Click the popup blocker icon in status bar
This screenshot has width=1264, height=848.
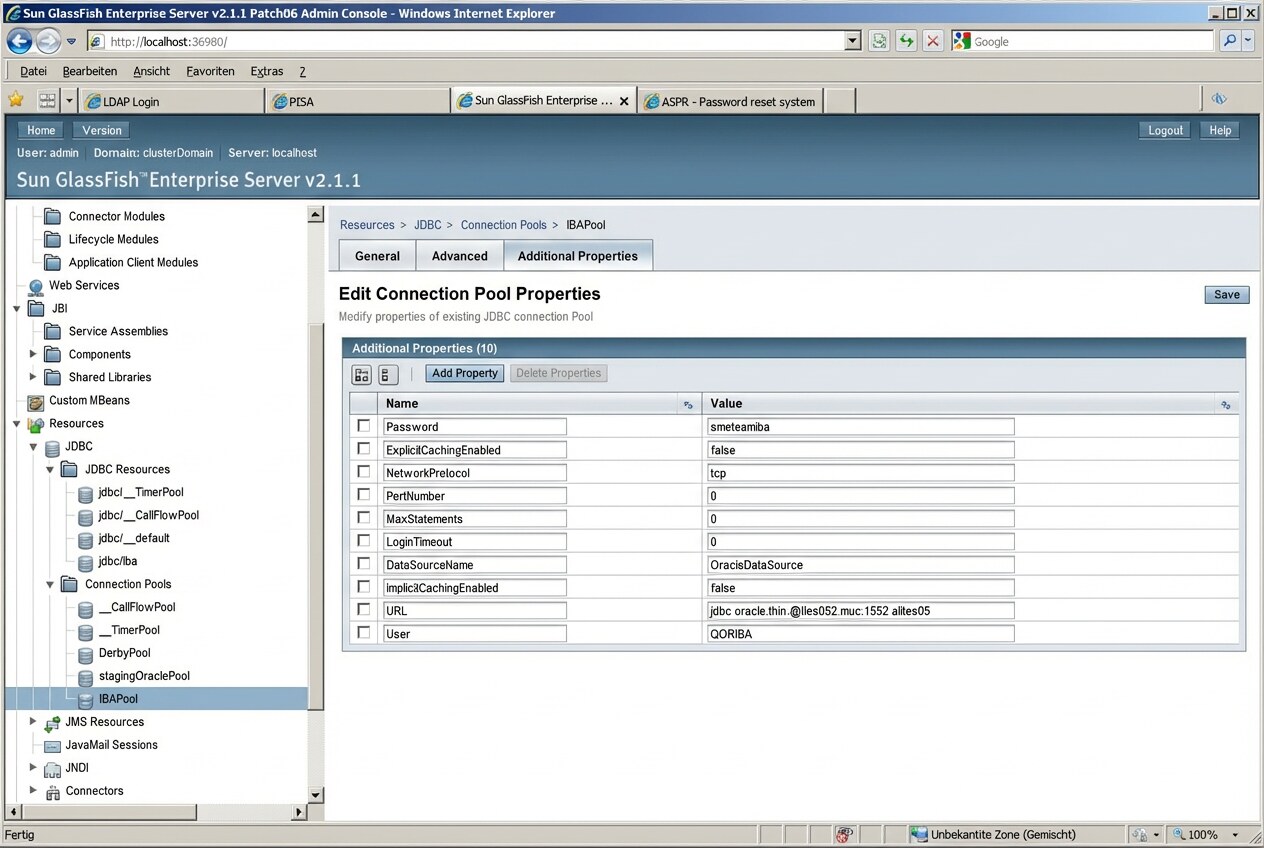844,834
